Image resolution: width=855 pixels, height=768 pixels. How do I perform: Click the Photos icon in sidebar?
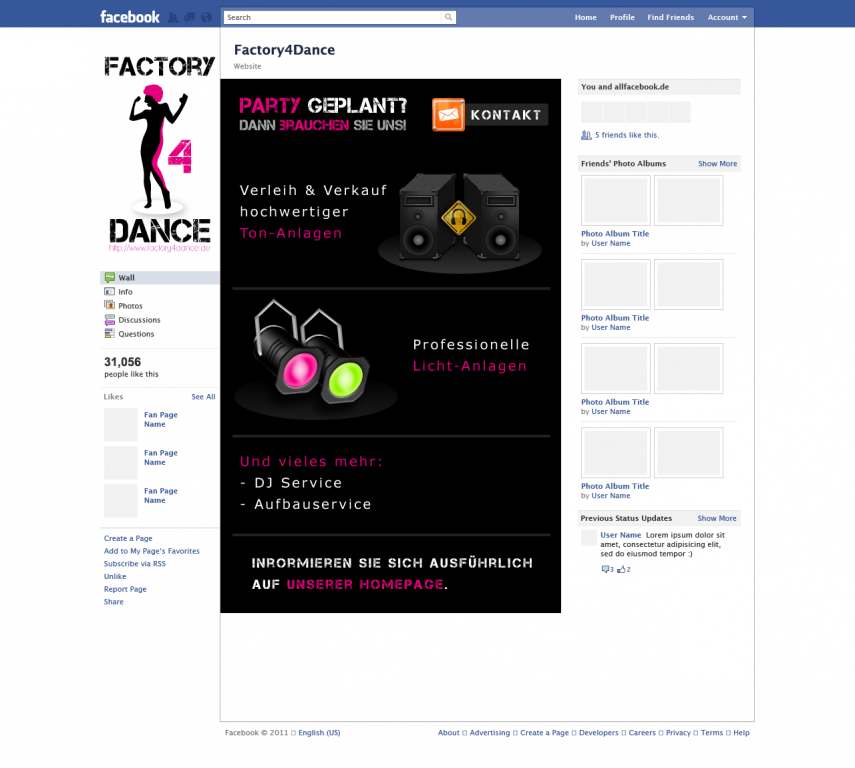pos(110,305)
